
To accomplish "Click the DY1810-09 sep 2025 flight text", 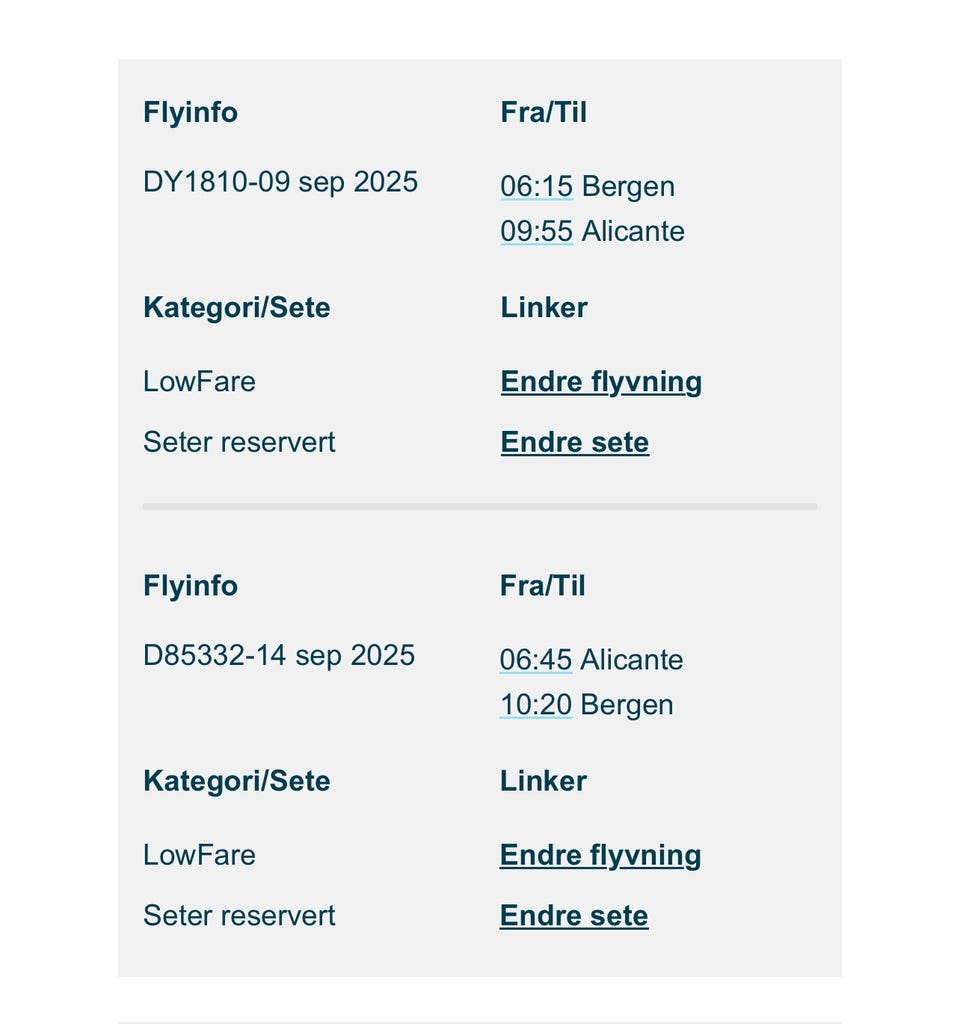I will (x=280, y=182).
